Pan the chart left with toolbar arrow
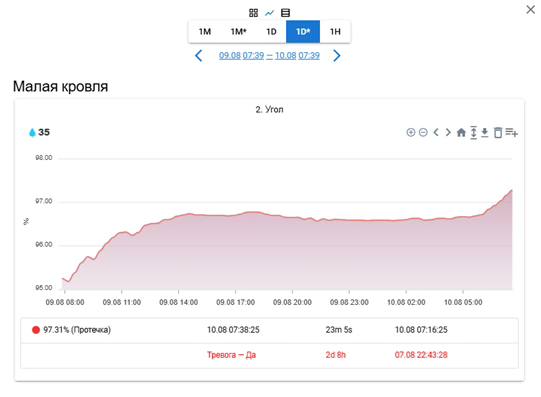The width and height of the screenshot is (541, 397). pos(436,132)
